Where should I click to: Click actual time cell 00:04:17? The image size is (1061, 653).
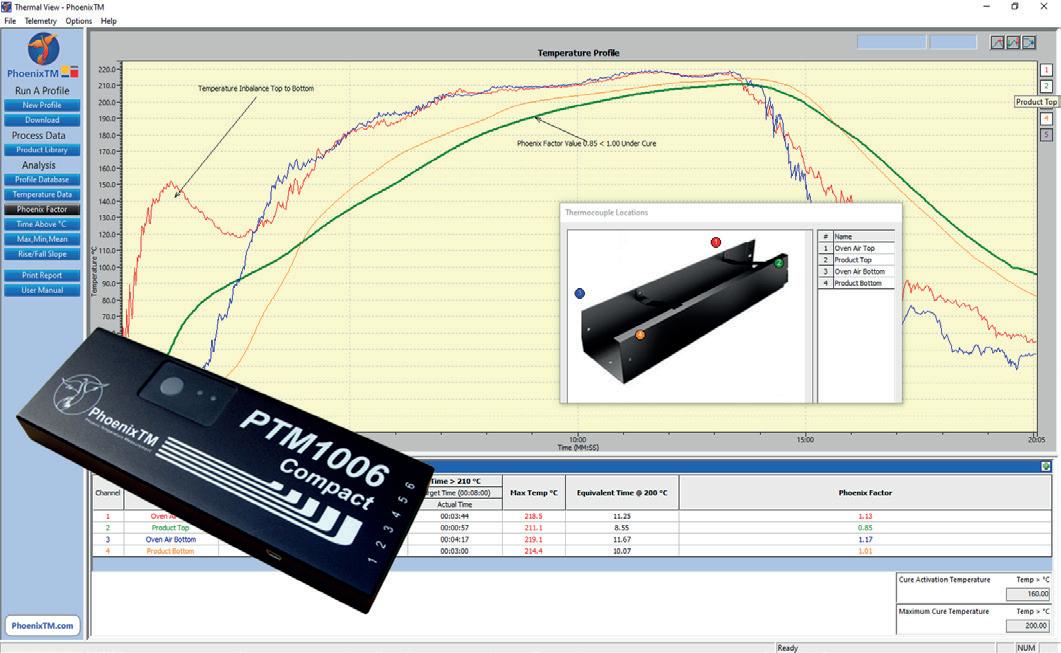[455, 540]
